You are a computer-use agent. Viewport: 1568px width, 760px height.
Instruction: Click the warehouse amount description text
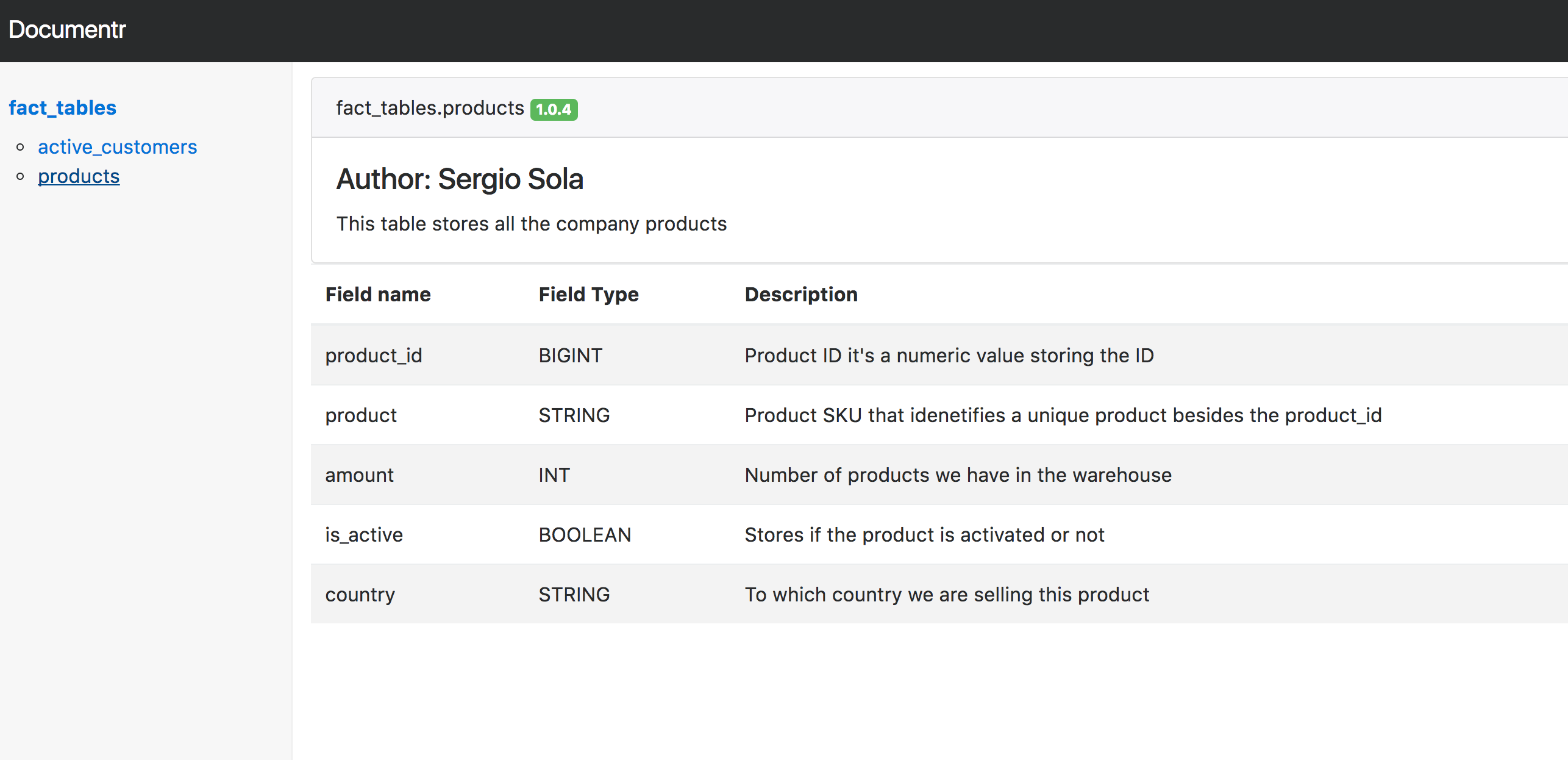[x=958, y=475]
